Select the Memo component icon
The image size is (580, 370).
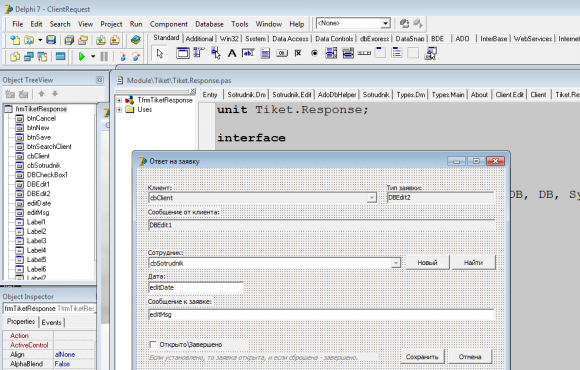pos(265,53)
